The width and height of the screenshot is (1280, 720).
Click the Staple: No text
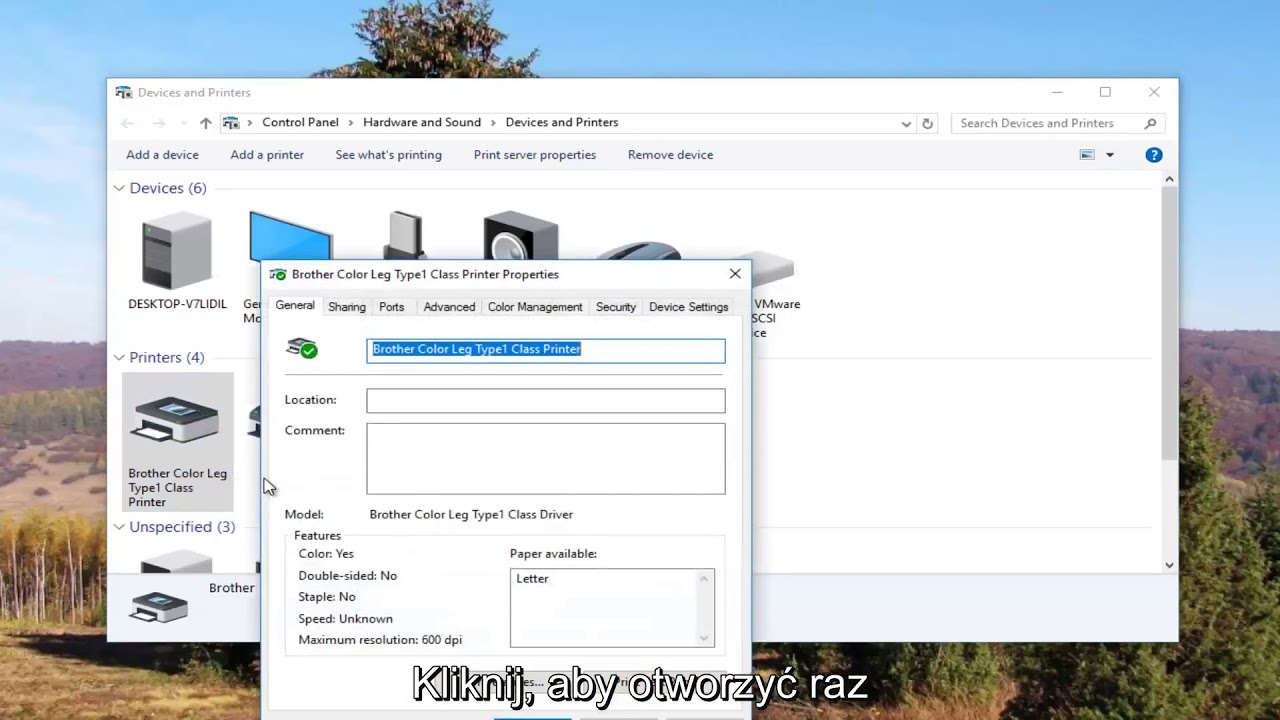click(x=327, y=597)
